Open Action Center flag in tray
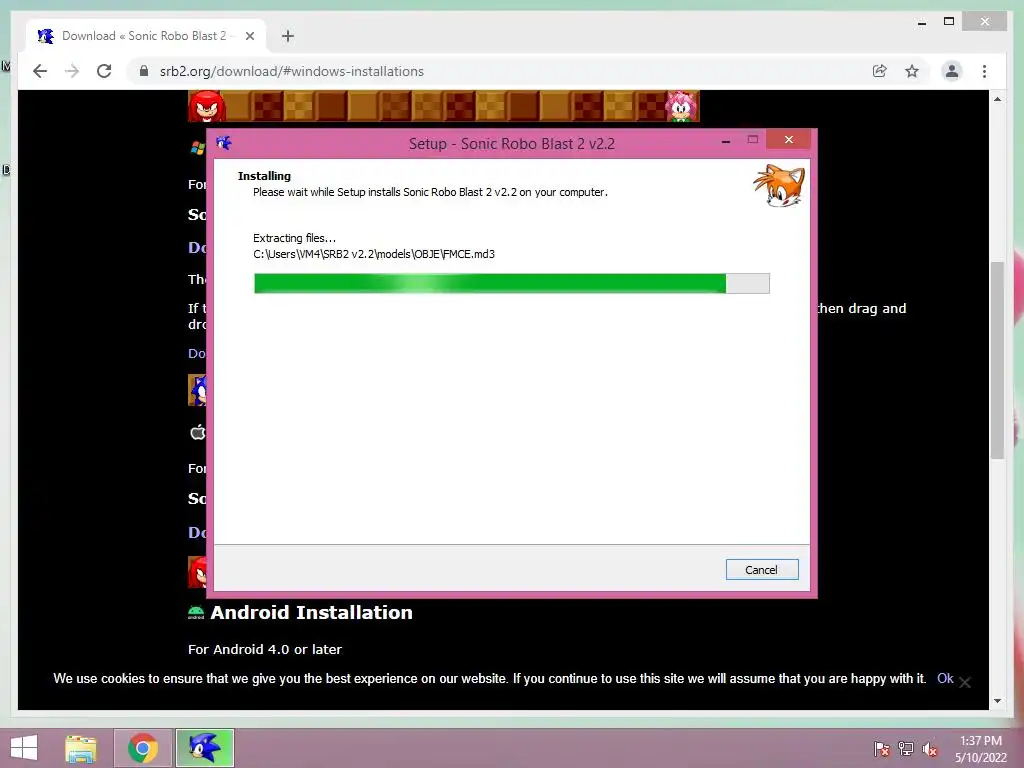The image size is (1024, 768). coord(881,748)
